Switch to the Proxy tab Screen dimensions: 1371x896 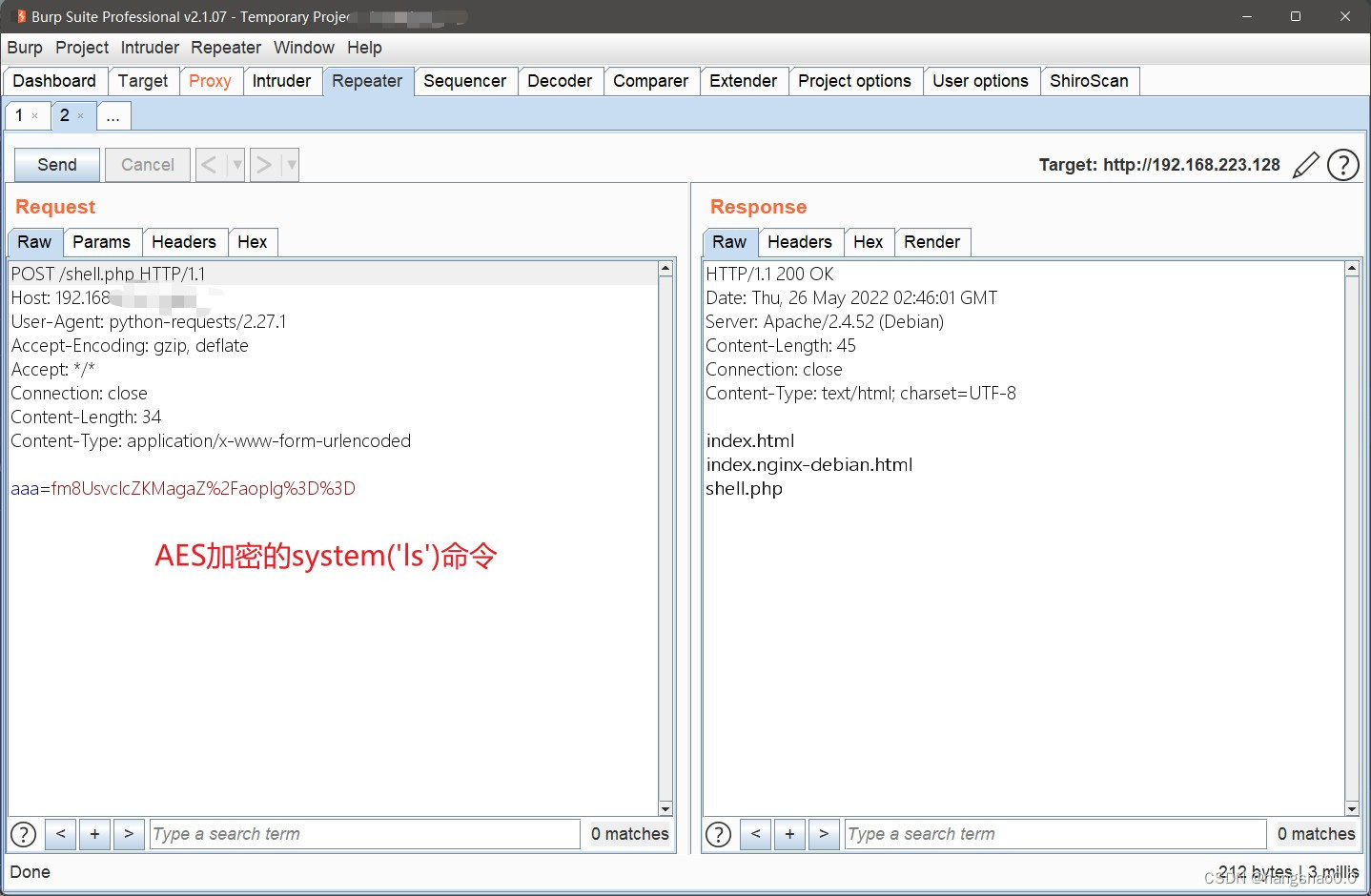pyautogui.click(x=210, y=81)
